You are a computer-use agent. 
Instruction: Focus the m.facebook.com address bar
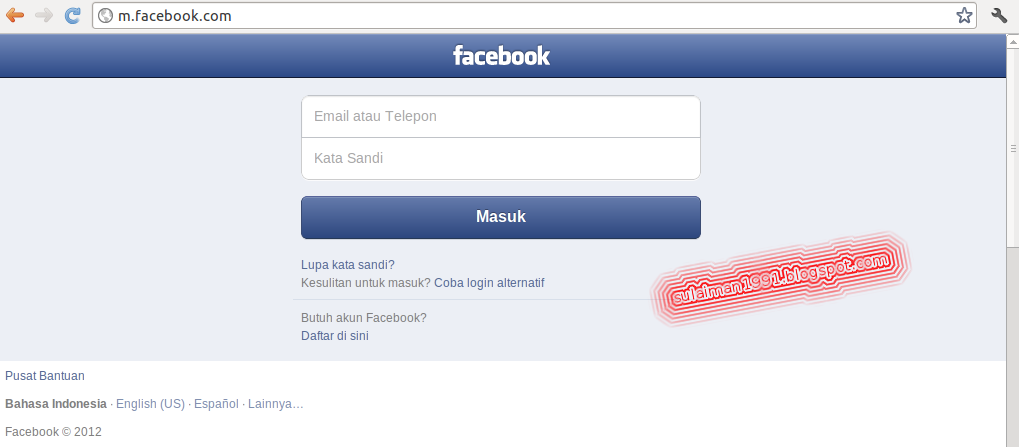coord(534,16)
